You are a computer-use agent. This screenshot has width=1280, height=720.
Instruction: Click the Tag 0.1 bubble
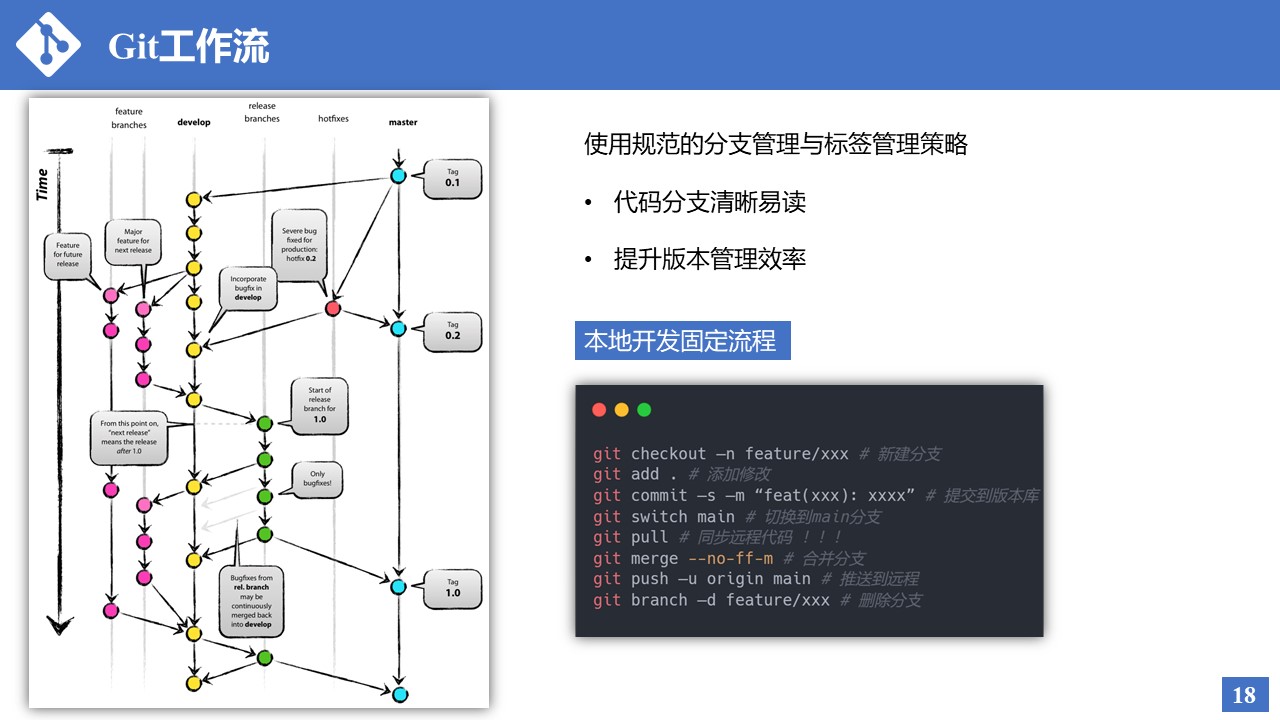pyautogui.click(x=453, y=178)
